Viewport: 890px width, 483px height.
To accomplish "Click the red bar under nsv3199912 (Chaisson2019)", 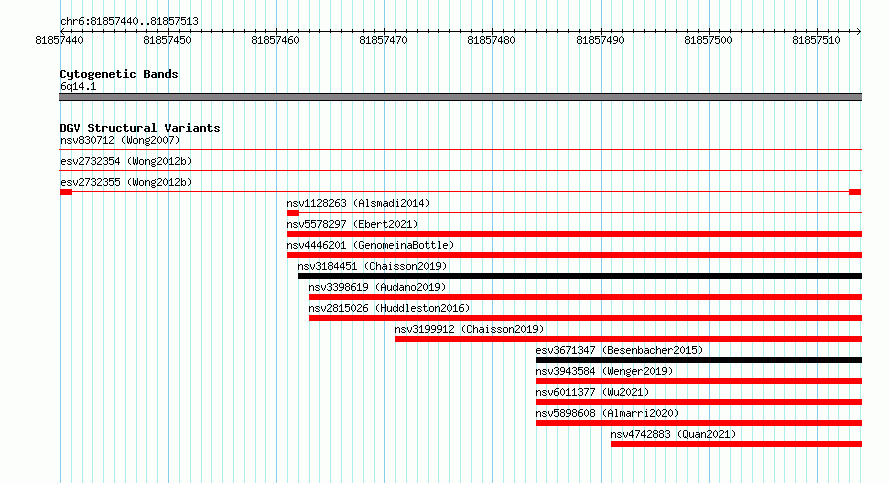I will [628, 339].
